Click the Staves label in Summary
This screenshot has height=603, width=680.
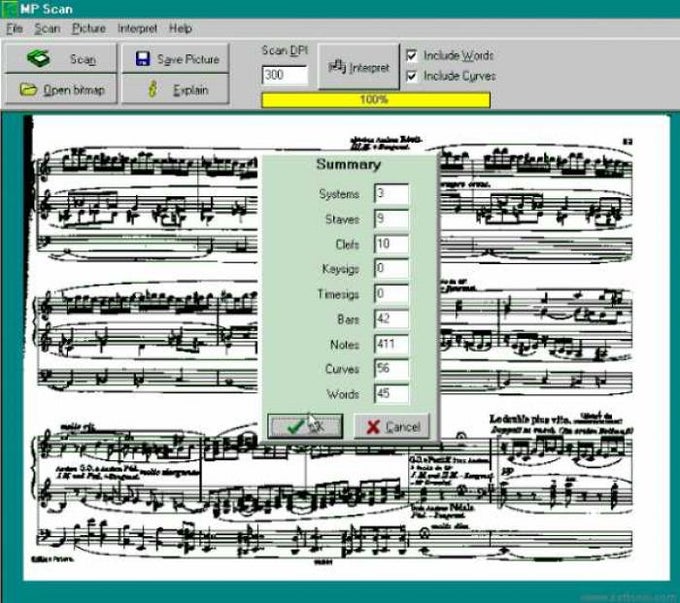click(342, 220)
